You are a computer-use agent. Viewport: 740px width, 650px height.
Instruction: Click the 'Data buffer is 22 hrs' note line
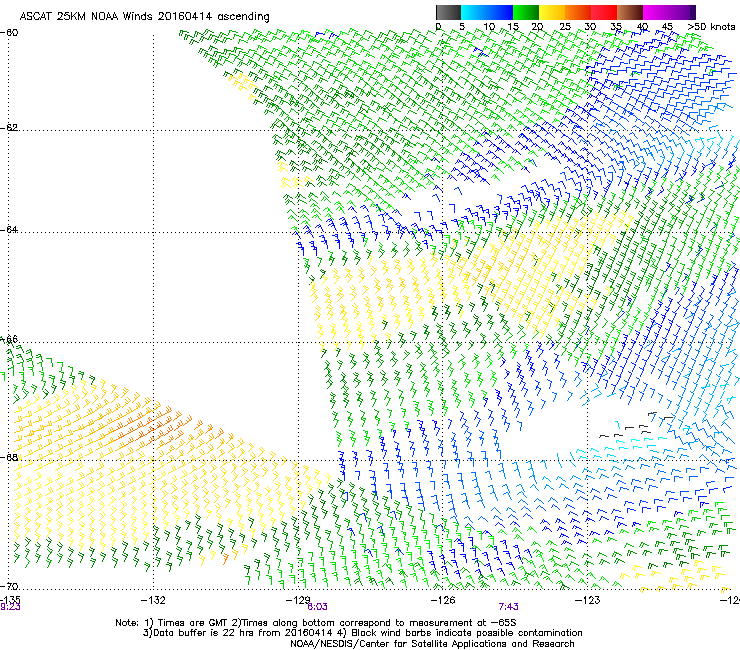click(x=362, y=633)
